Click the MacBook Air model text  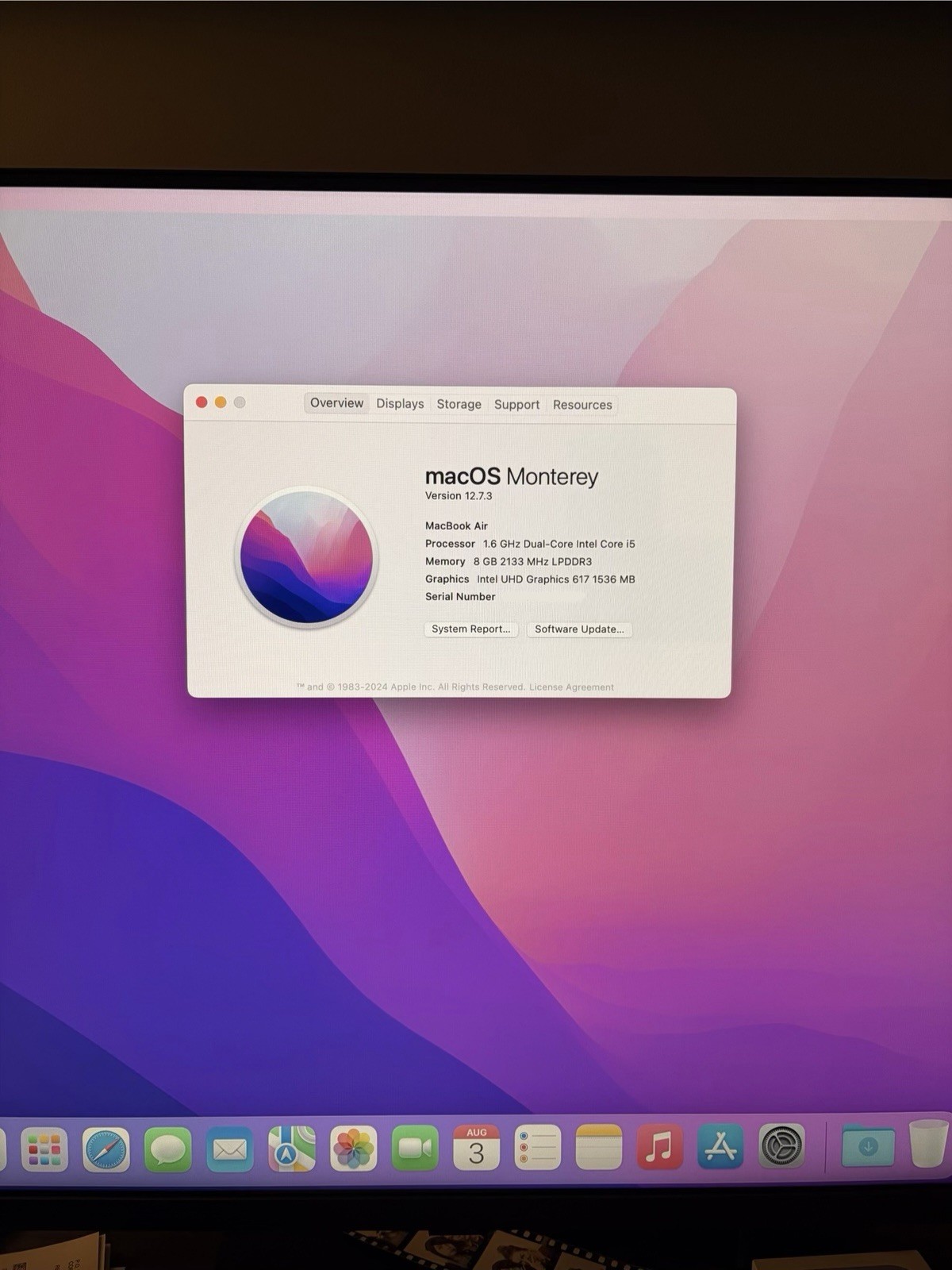[x=456, y=526]
